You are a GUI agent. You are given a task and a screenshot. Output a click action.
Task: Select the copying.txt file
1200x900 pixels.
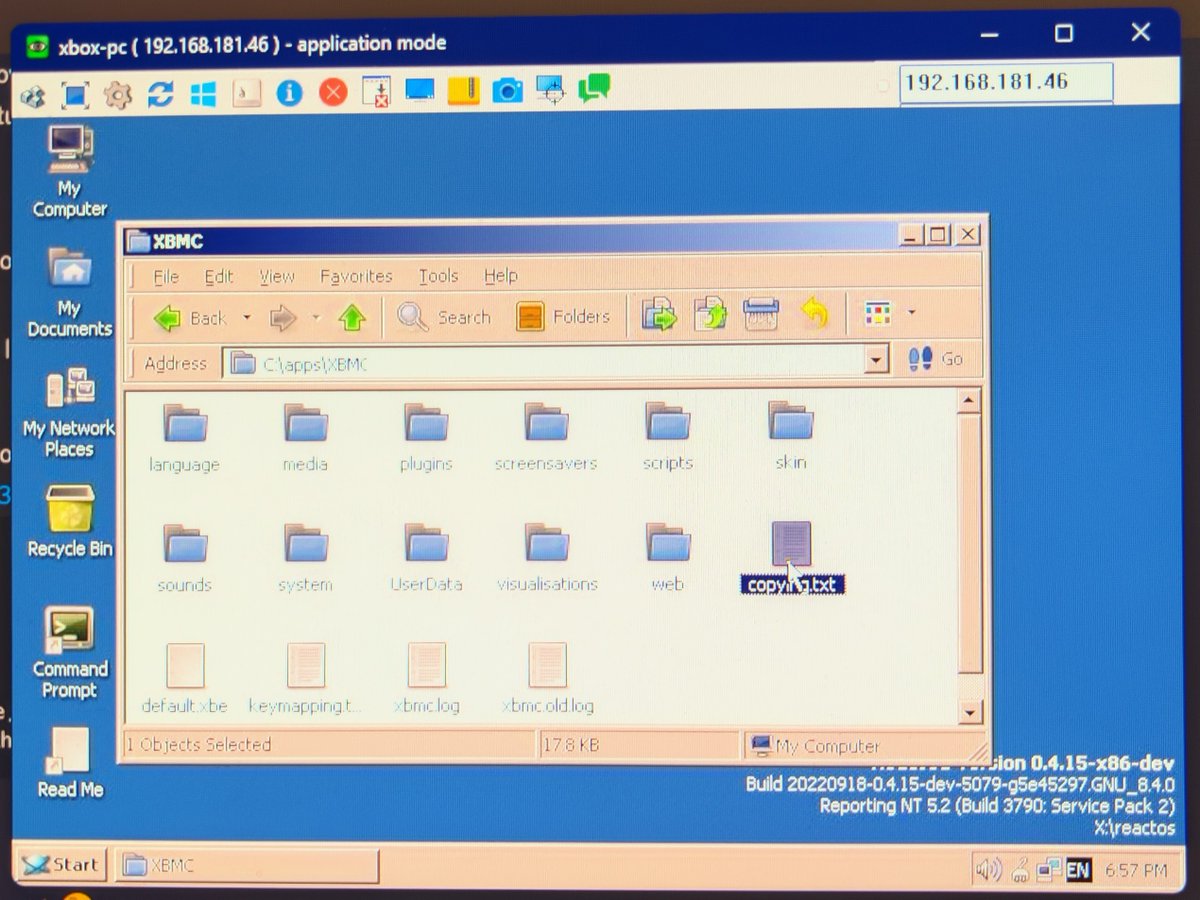[x=791, y=557]
